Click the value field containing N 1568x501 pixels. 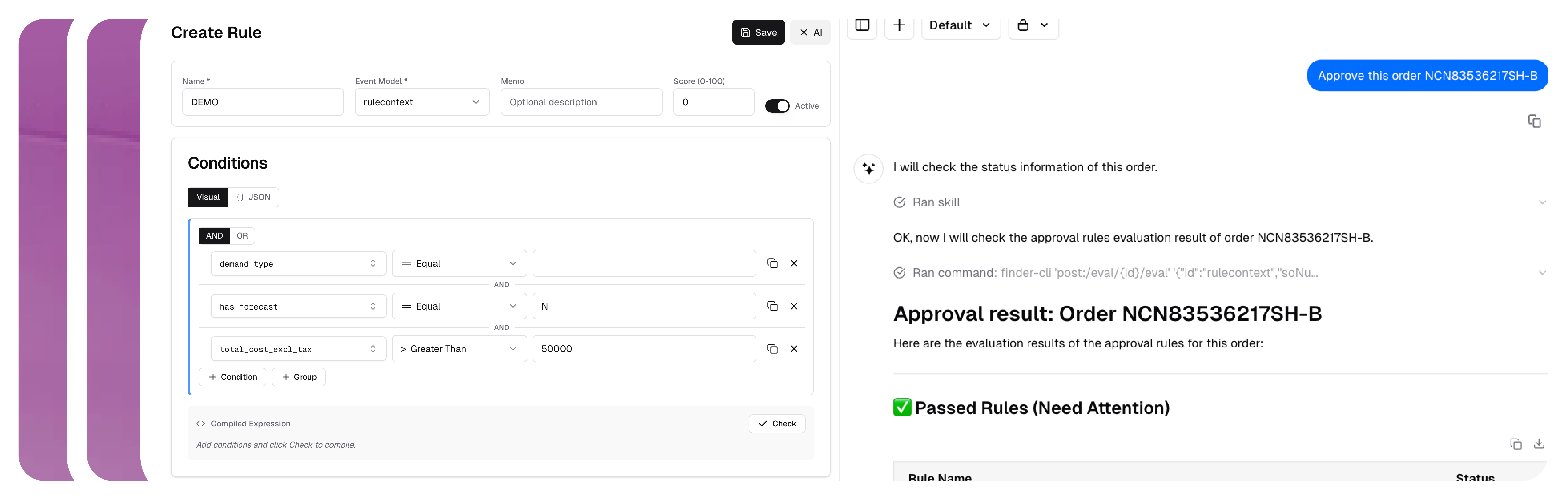click(644, 306)
